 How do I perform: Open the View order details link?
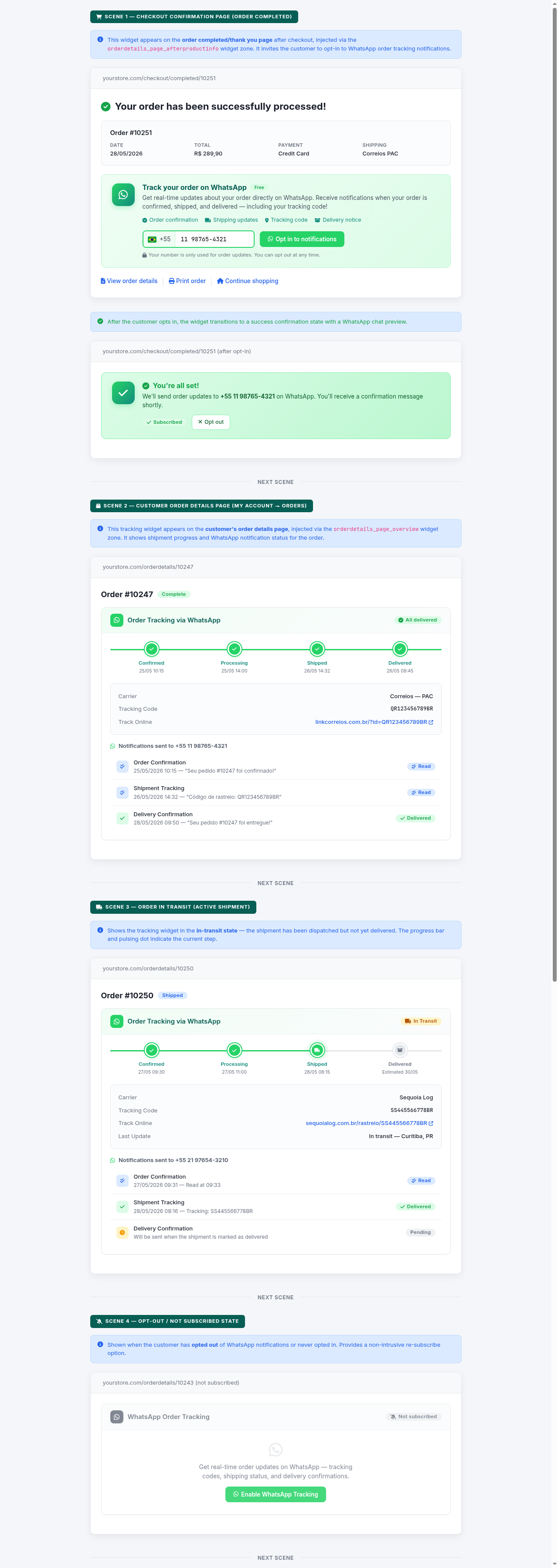(x=129, y=281)
